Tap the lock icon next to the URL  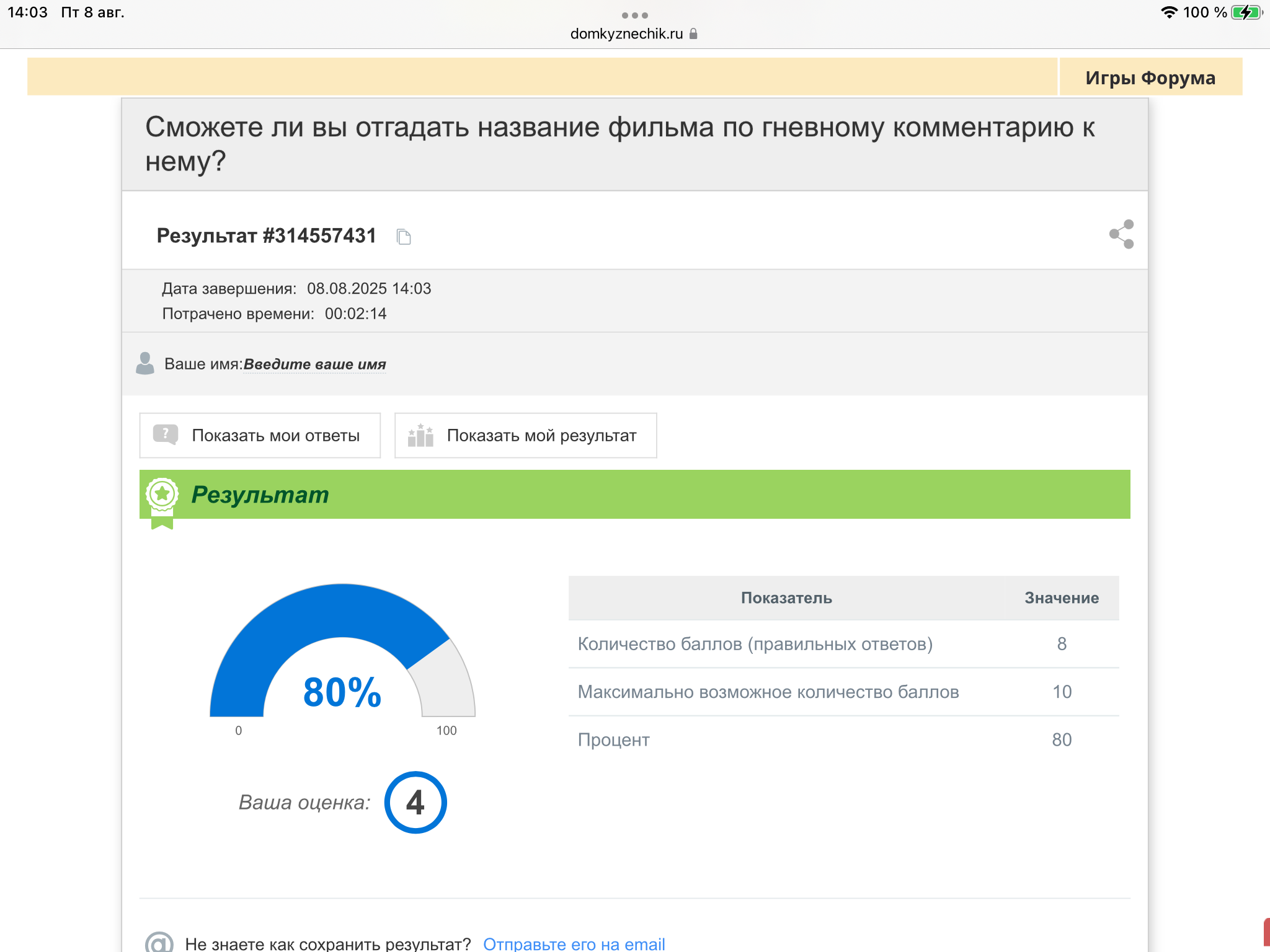(x=693, y=33)
